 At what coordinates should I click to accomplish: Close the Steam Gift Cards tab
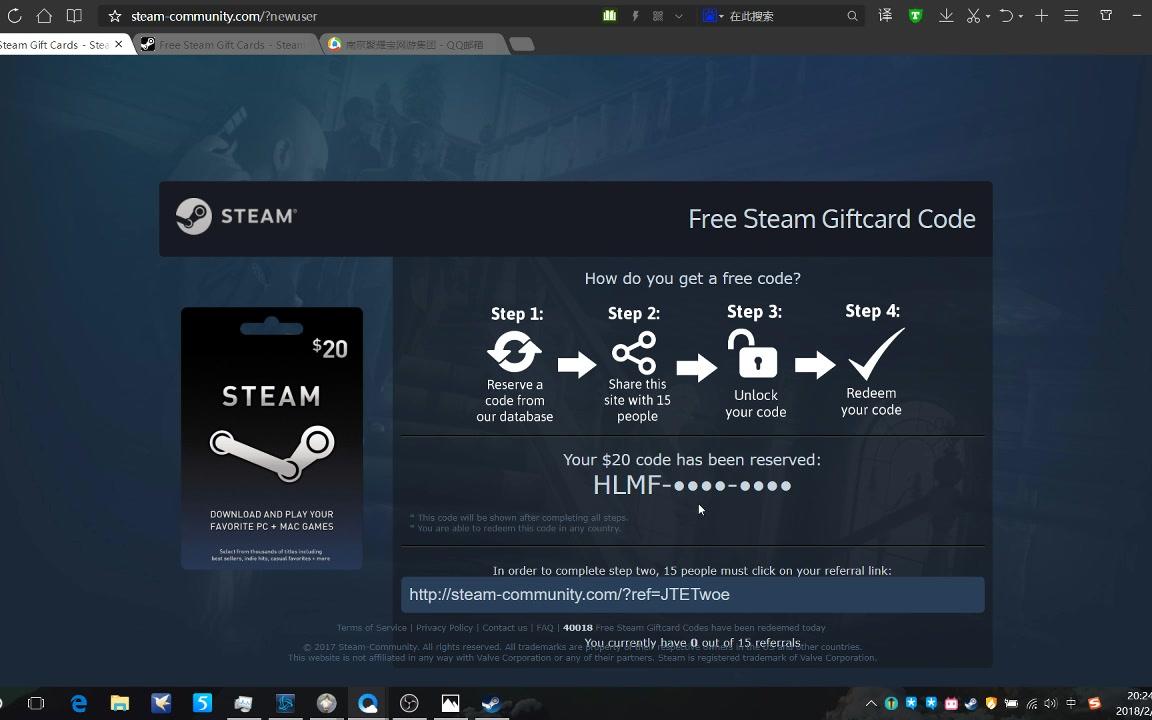click(x=119, y=44)
